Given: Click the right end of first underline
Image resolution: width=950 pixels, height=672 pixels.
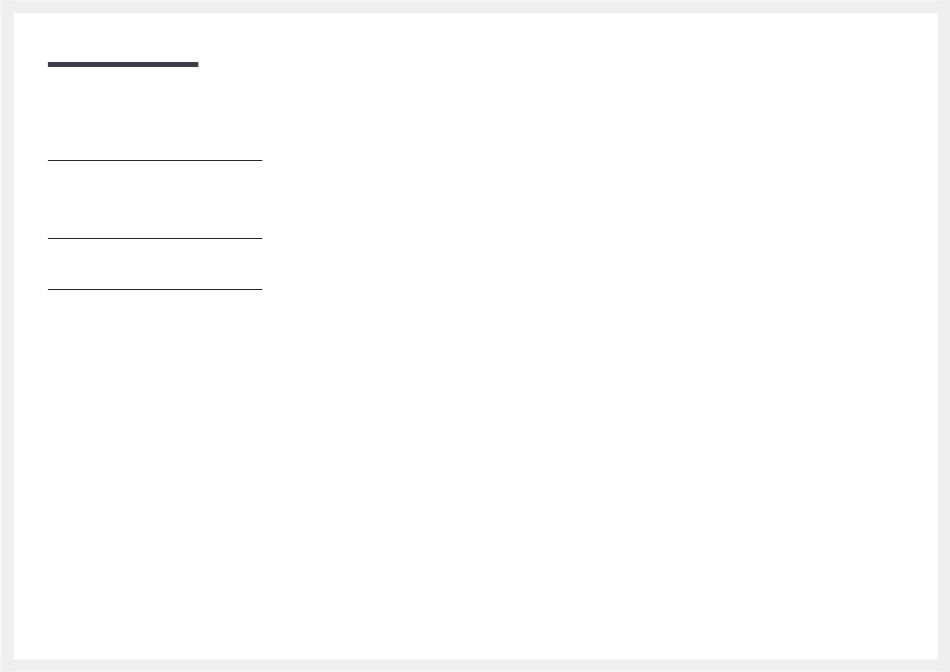Looking at the screenshot, I should [x=261, y=161].
